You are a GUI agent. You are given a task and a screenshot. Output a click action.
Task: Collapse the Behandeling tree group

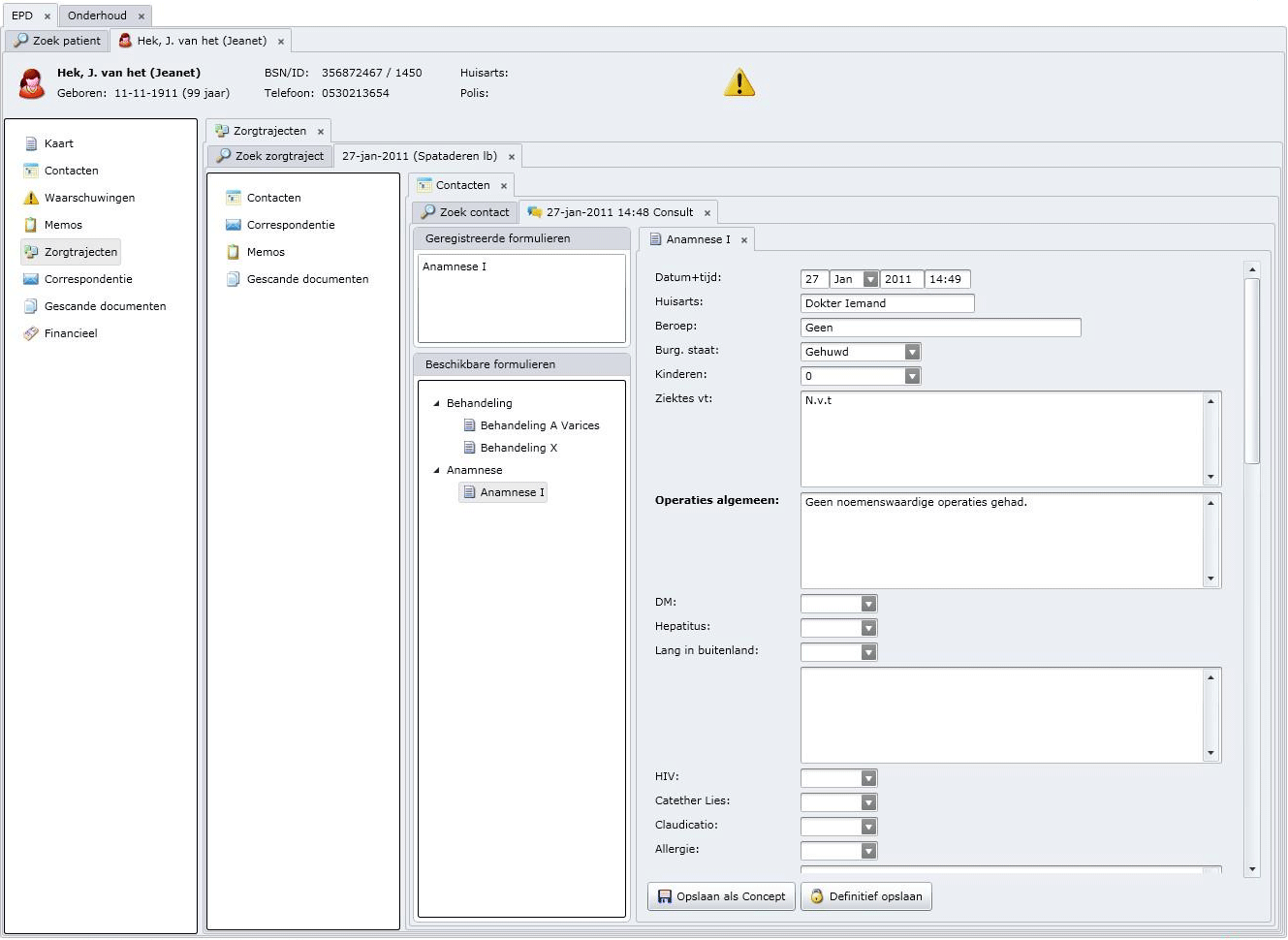point(436,403)
